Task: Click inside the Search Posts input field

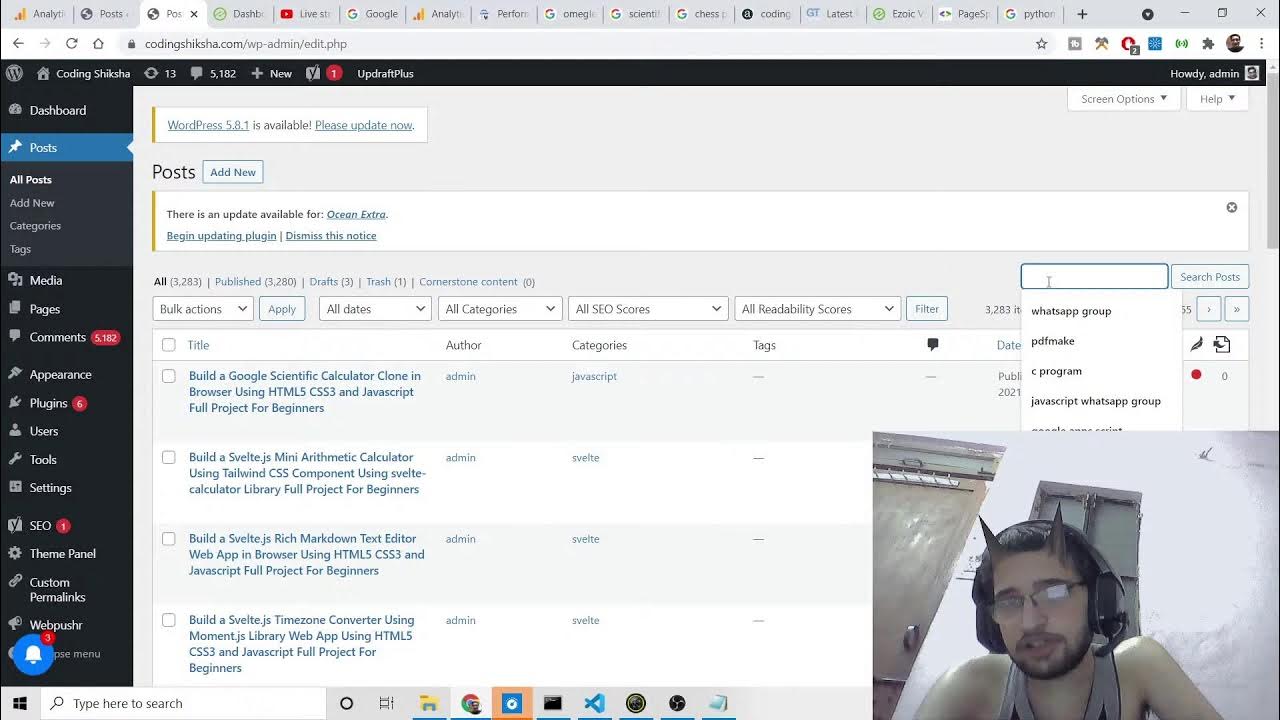Action: point(1093,277)
